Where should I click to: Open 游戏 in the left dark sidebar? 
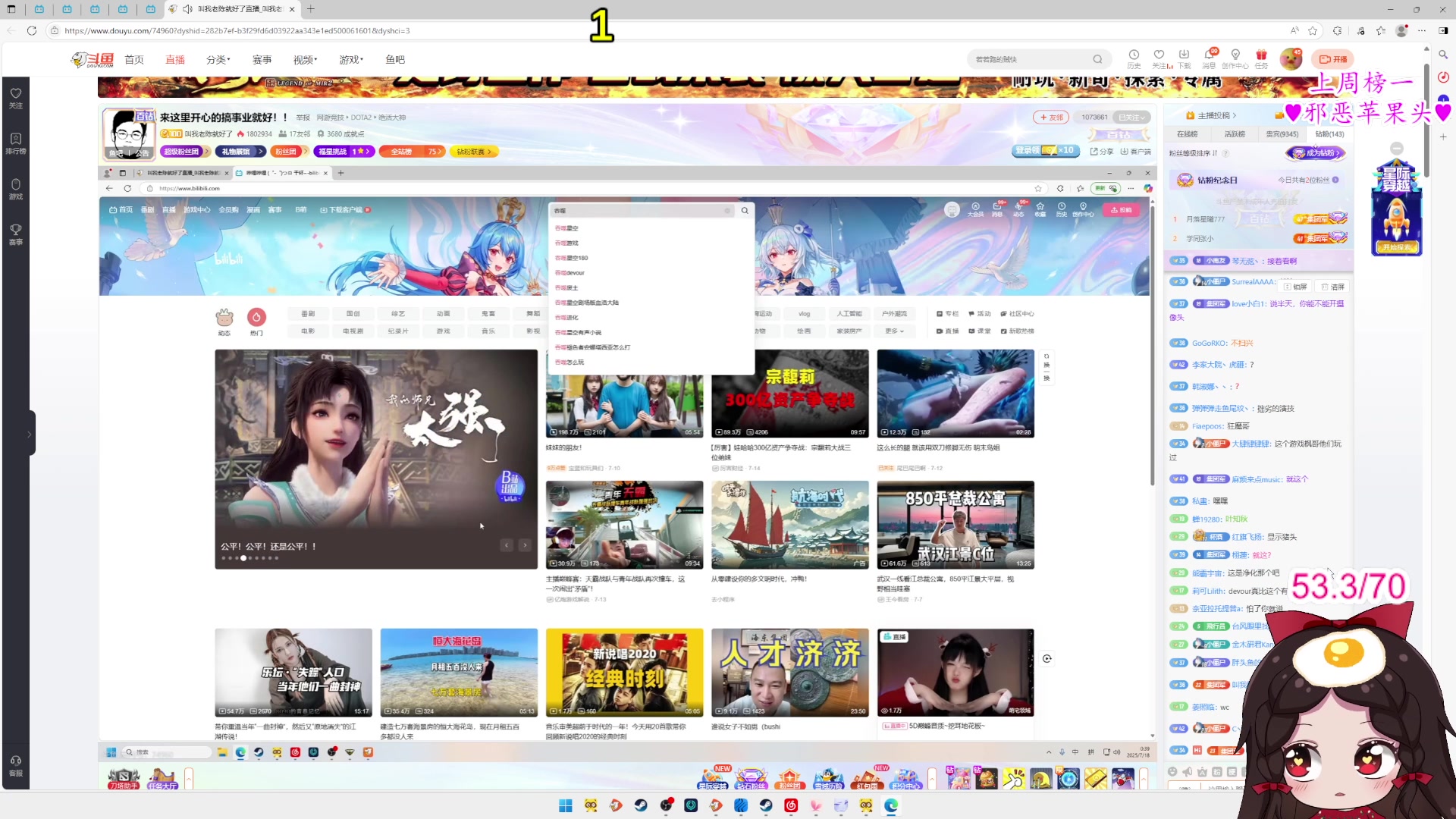(x=16, y=188)
